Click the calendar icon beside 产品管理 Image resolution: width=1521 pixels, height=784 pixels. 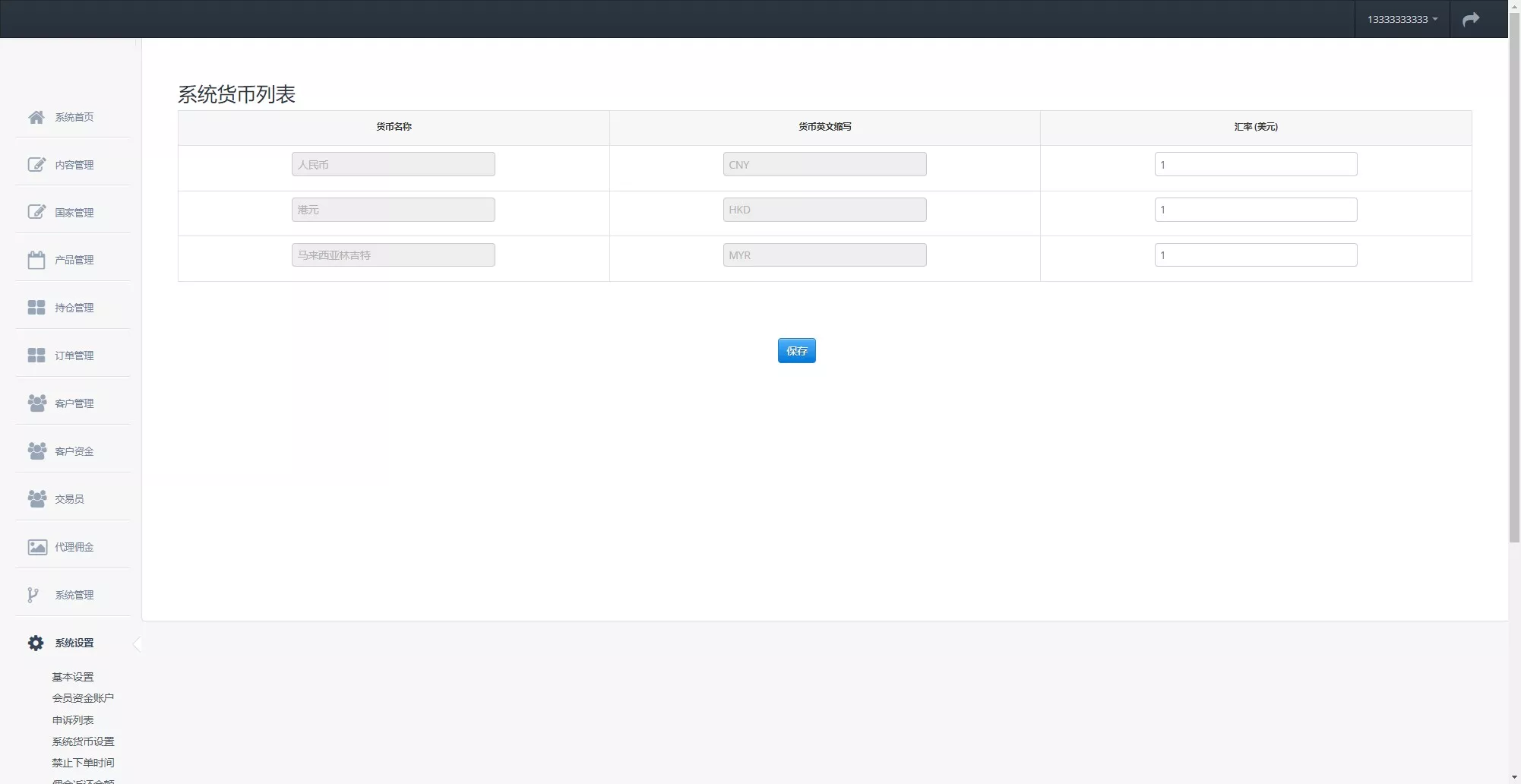click(x=36, y=261)
